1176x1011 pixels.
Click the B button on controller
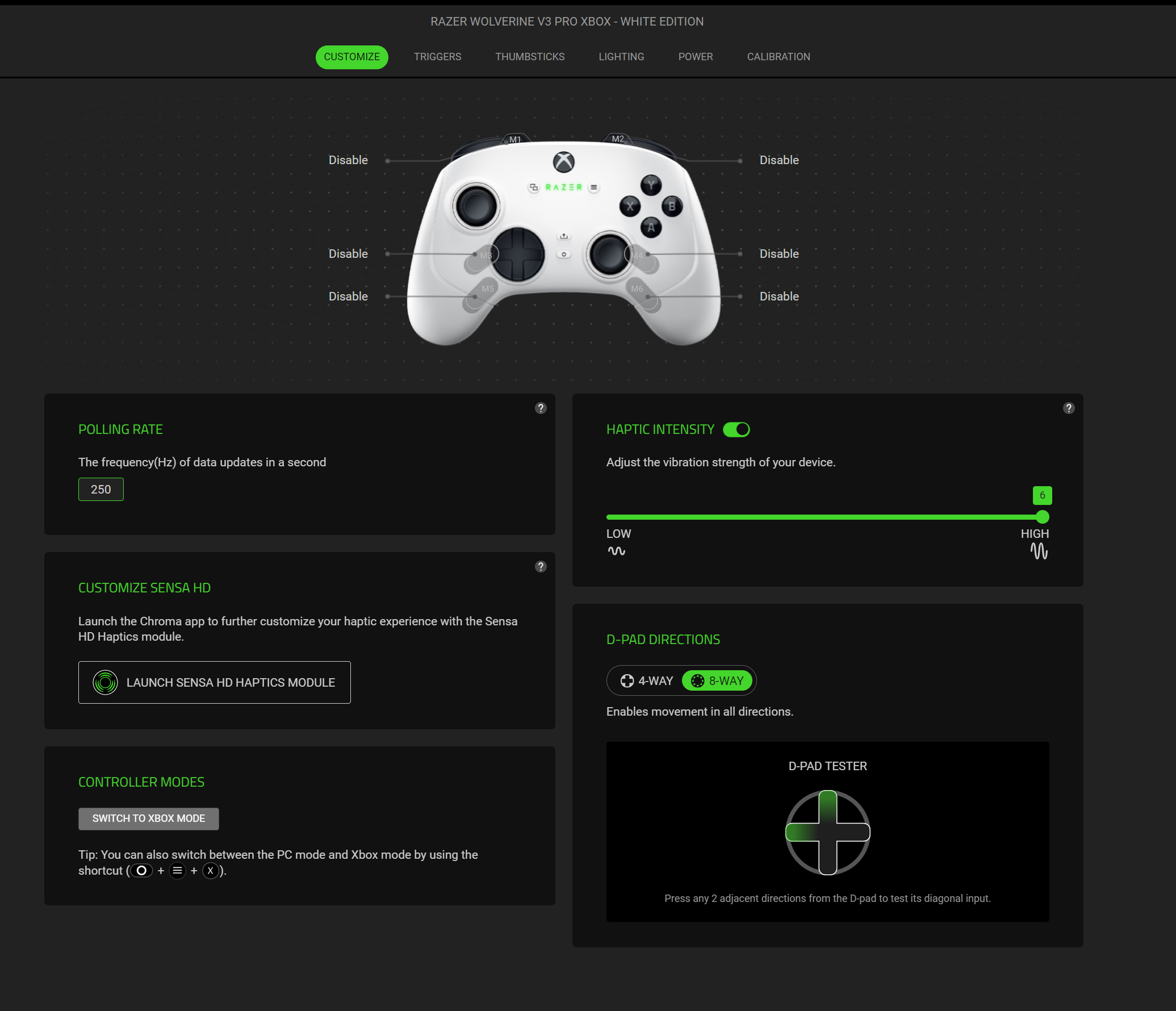click(x=672, y=206)
